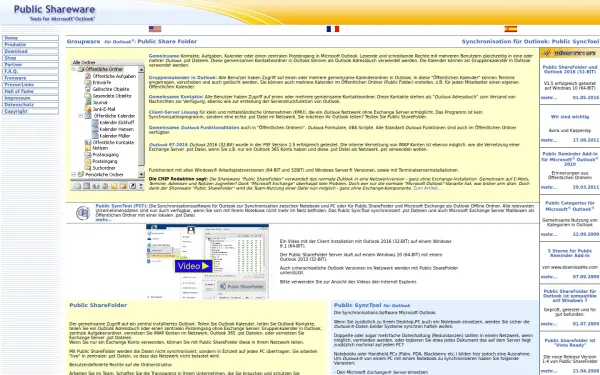Open Public ShareFolder und Outlook 2016 news headline
600x375 pixels.
click(x=570, y=69)
